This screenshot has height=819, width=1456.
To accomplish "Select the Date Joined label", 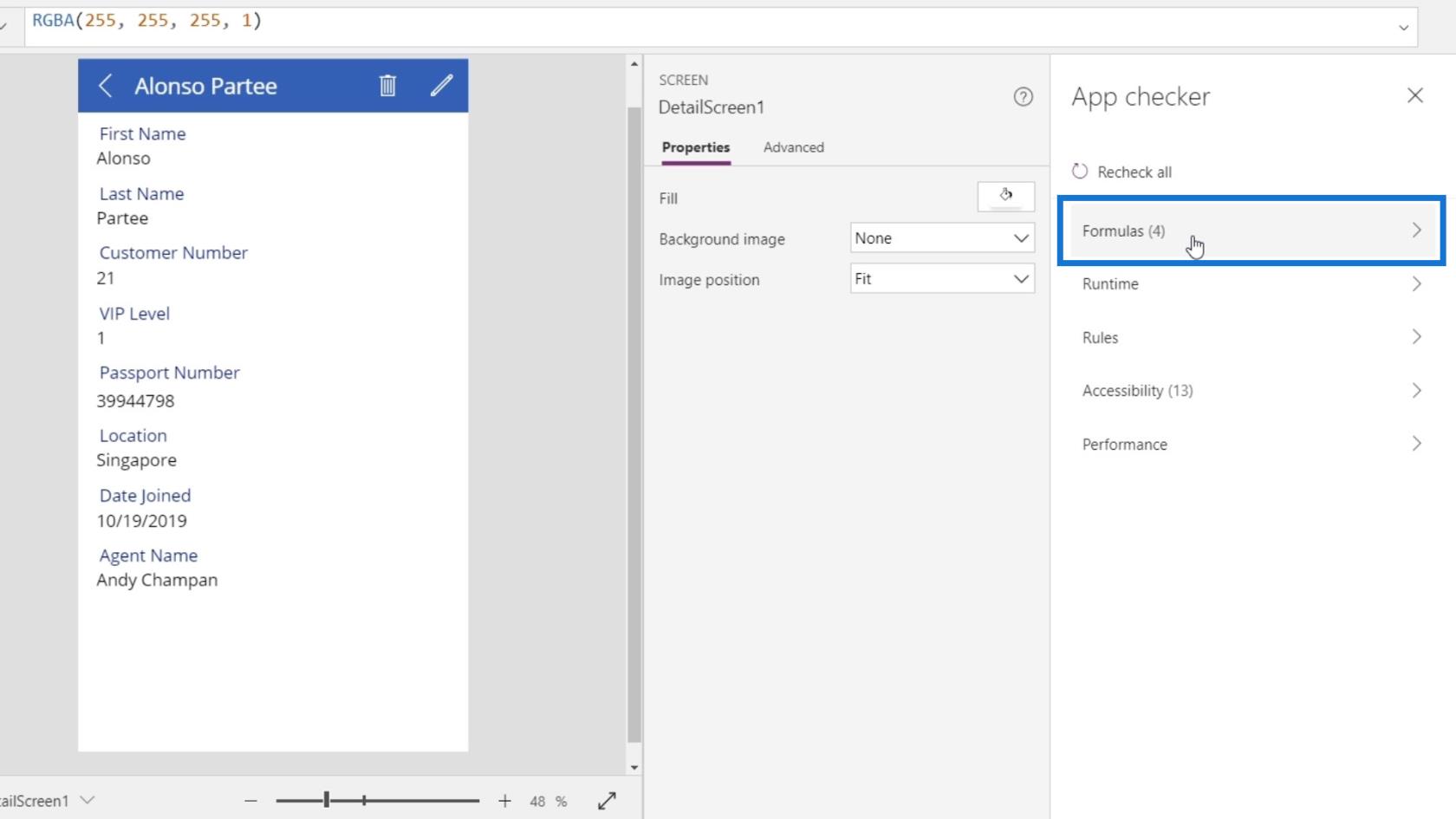I will (145, 496).
